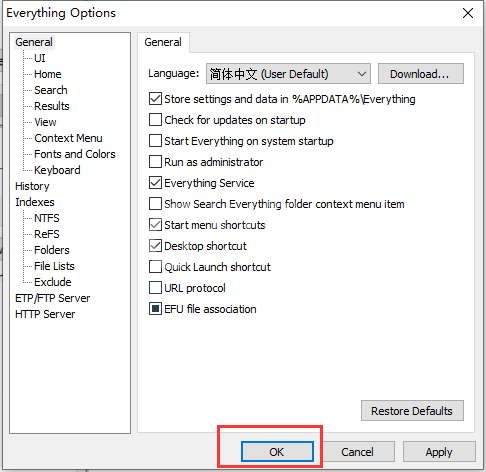This screenshot has width=486, height=472.
Task: Open the Search settings page
Action: click(x=51, y=90)
